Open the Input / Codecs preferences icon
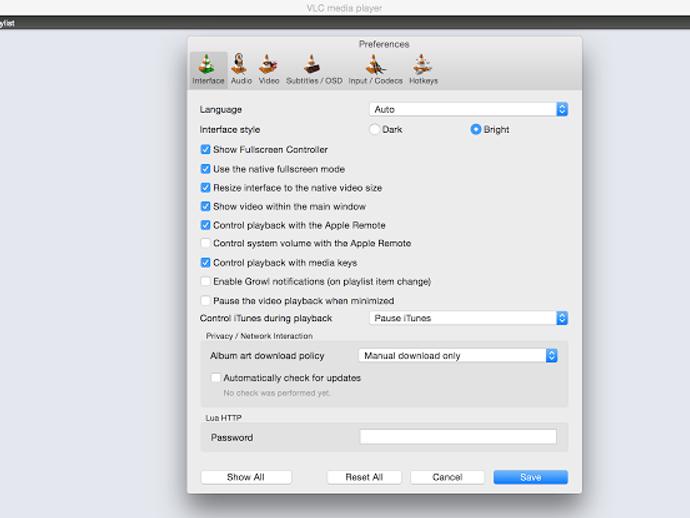The image size is (690, 518). coord(375,64)
